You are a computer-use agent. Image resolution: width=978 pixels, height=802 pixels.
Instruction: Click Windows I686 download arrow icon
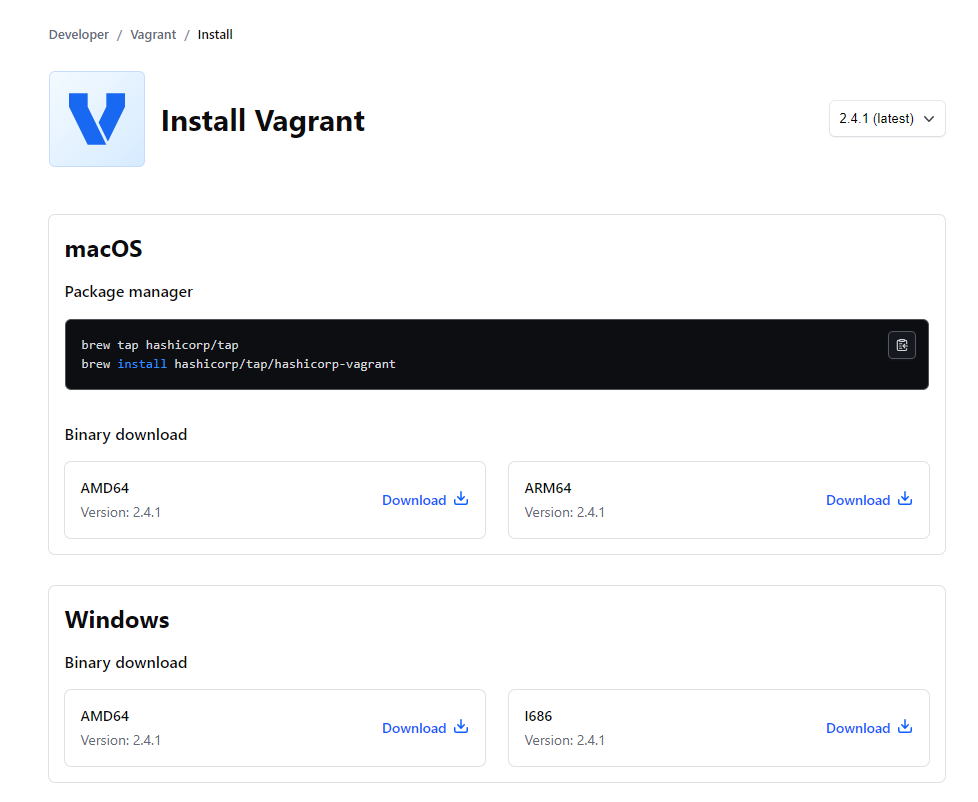[x=905, y=727]
